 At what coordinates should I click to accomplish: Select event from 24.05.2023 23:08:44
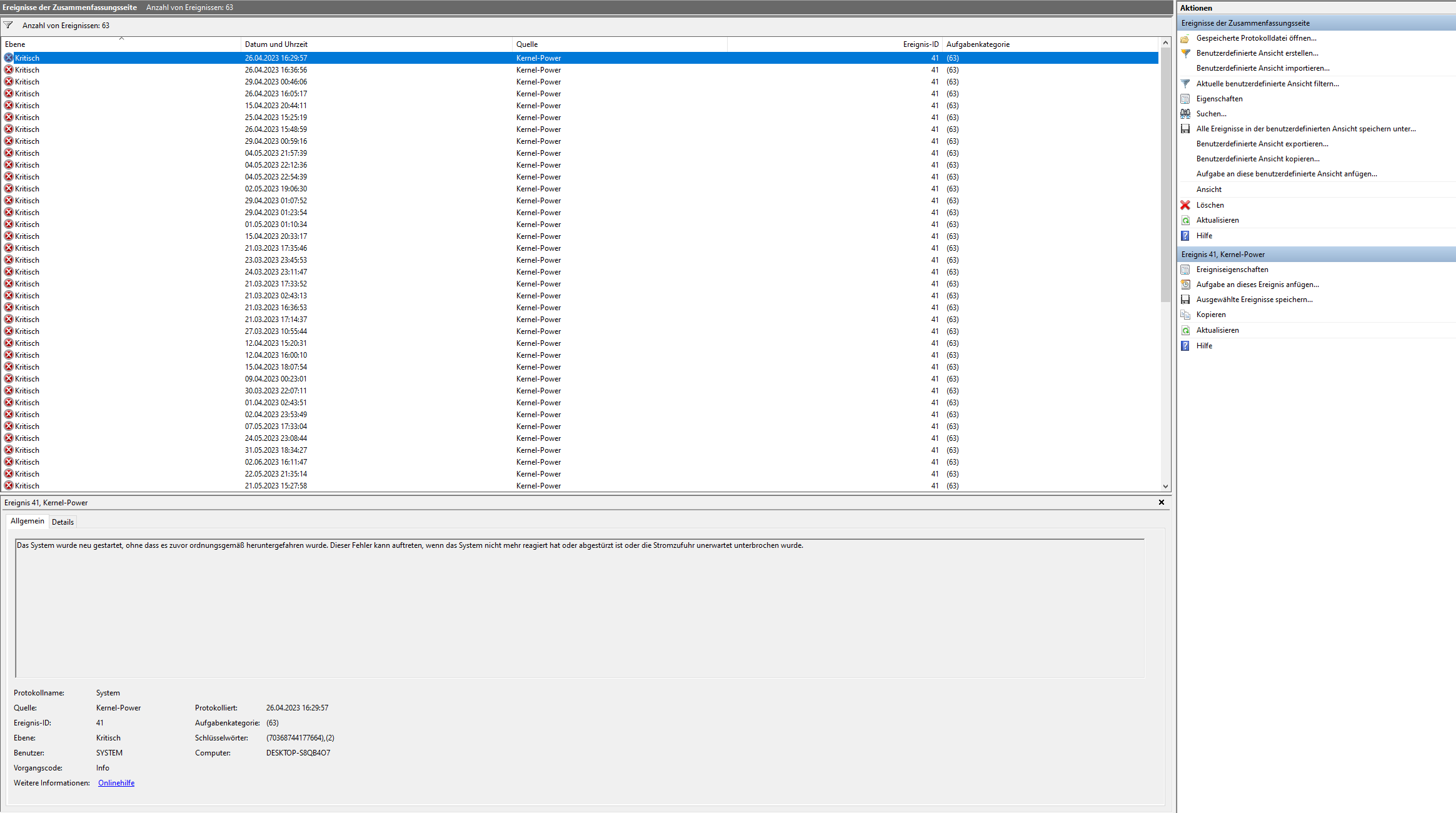click(x=276, y=438)
